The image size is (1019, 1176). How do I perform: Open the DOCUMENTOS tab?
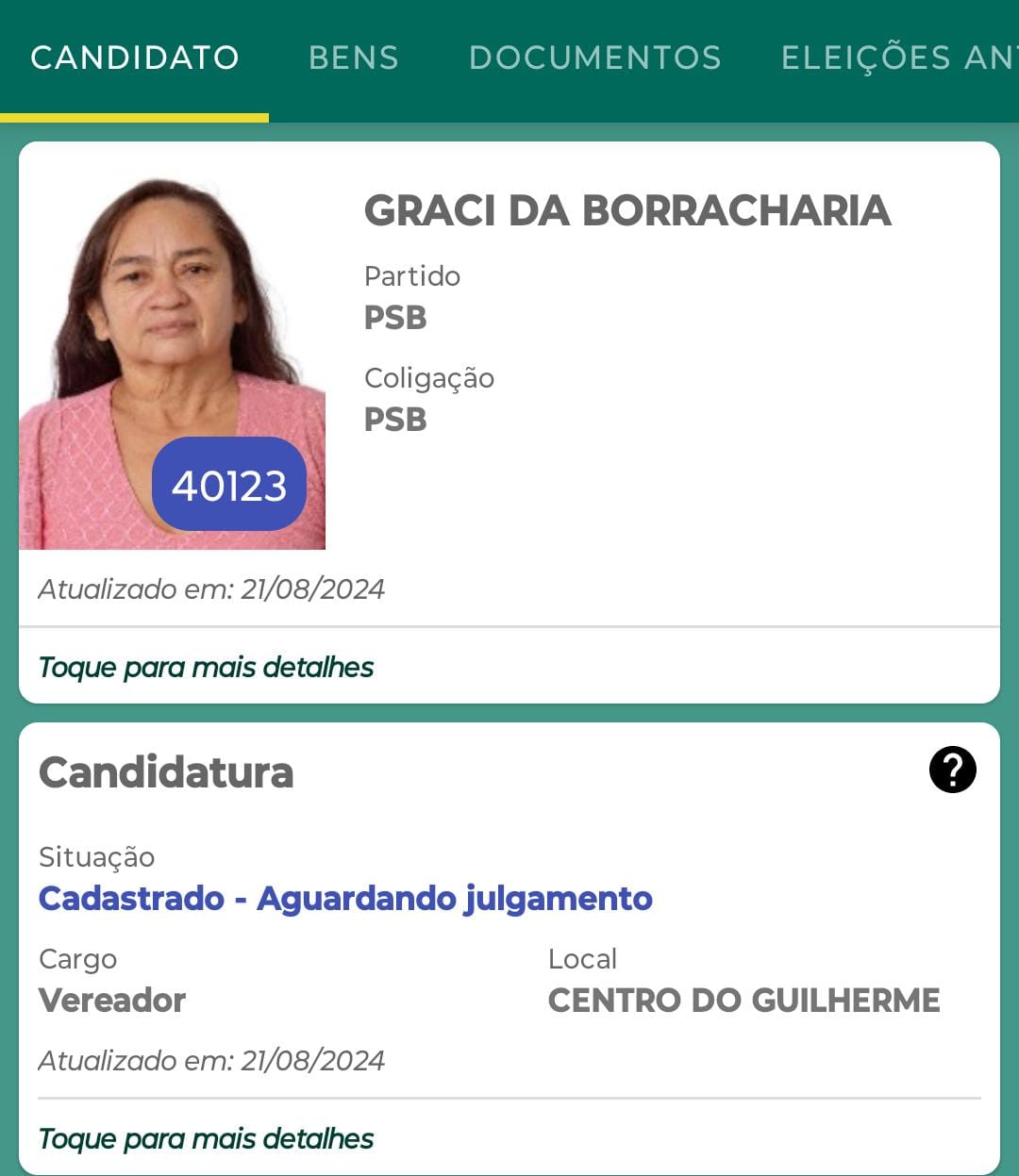coord(594,58)
